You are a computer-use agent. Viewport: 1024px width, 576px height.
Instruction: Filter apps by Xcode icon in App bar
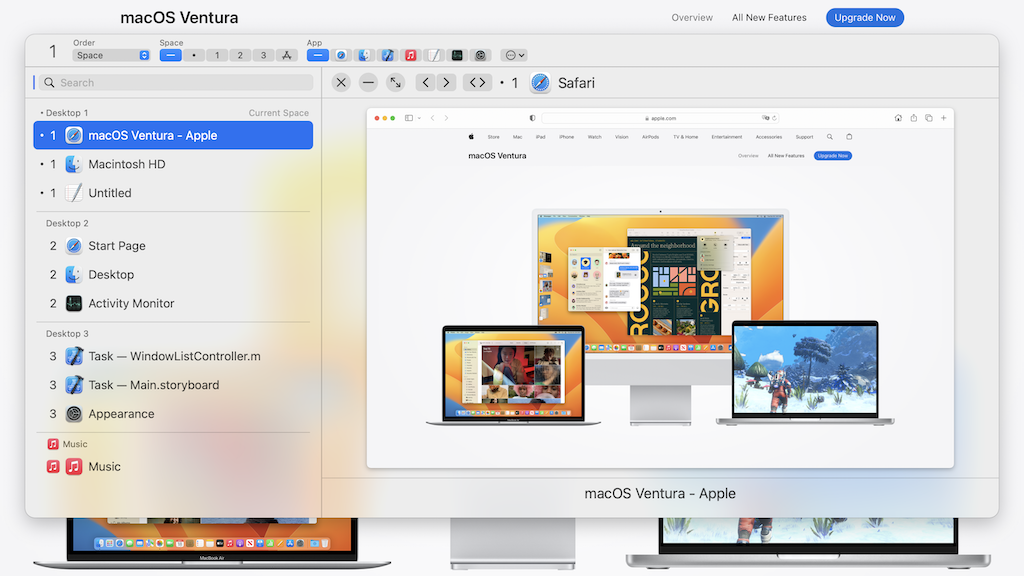(x=387, y=56)
